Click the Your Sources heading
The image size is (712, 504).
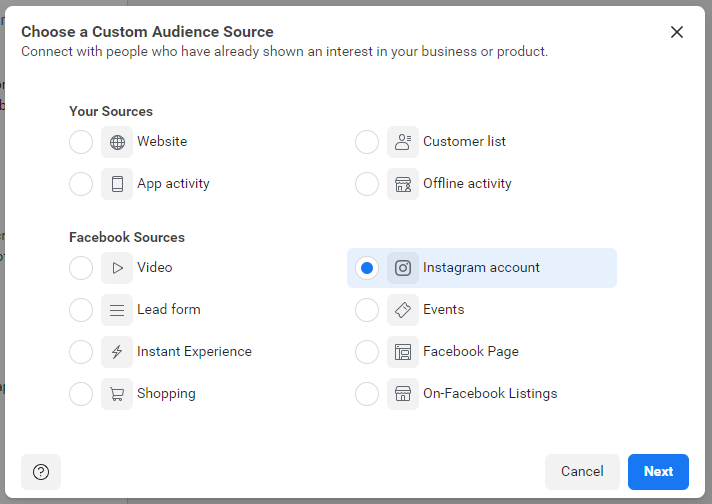click(x=111, y=111)
